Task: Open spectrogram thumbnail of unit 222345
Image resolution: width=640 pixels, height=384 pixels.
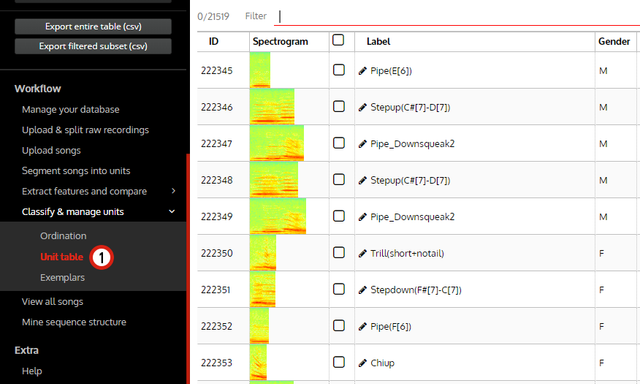Action: click(x=260, y=70)
